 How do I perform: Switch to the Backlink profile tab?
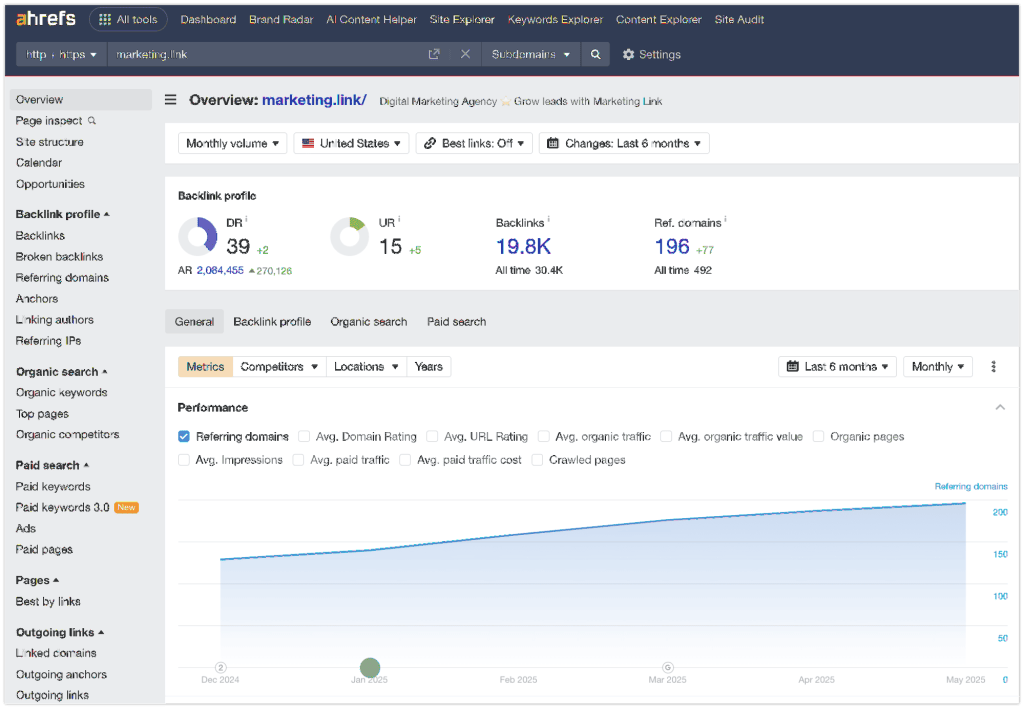272,322
